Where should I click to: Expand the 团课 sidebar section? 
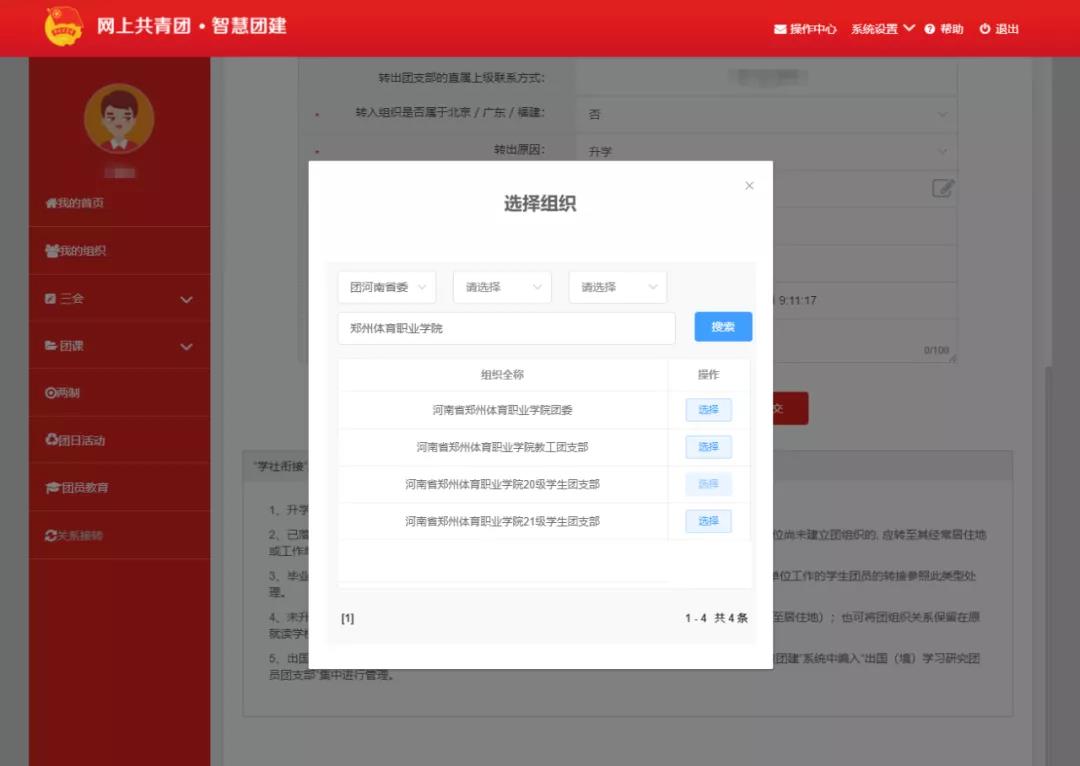[119, 346]
